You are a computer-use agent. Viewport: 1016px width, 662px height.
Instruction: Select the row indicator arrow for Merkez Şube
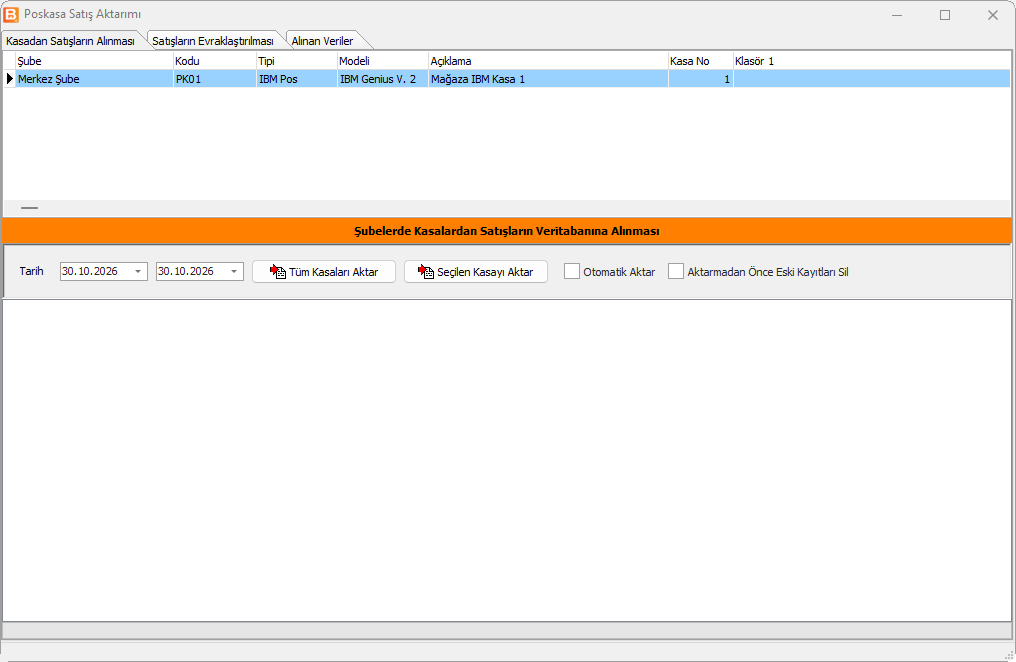[x=10, y=79]
